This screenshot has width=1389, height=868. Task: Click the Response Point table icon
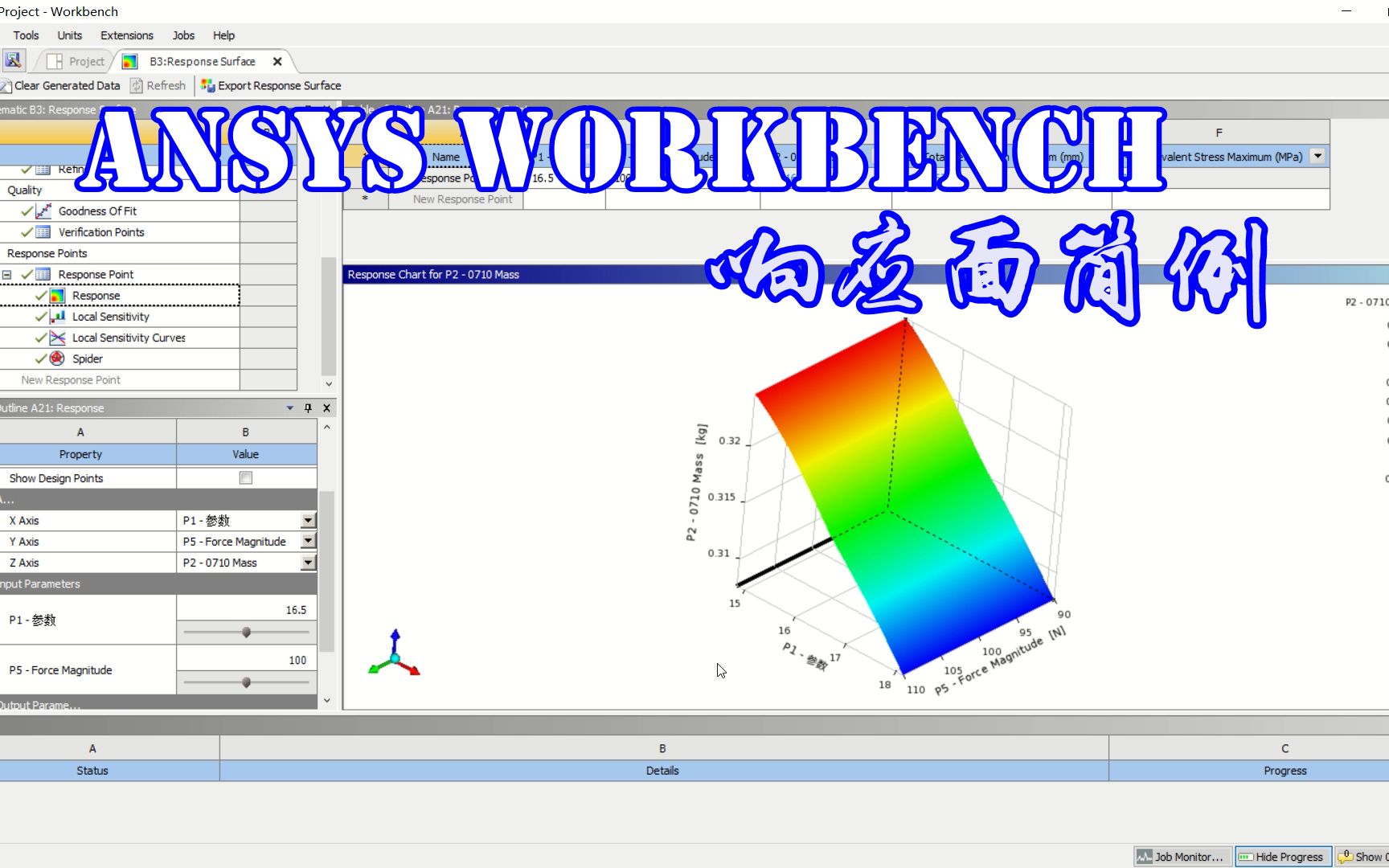[43, 275]
